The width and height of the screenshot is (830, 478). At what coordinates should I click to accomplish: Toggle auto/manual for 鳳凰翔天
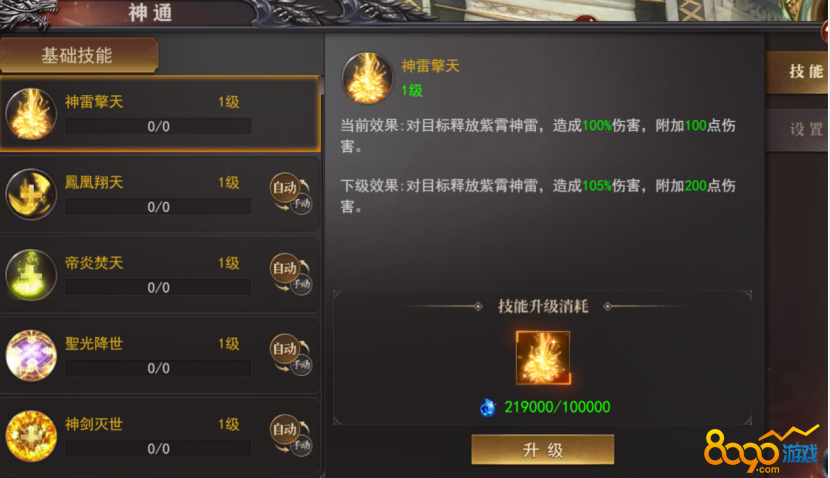click(x=291, y=194)
